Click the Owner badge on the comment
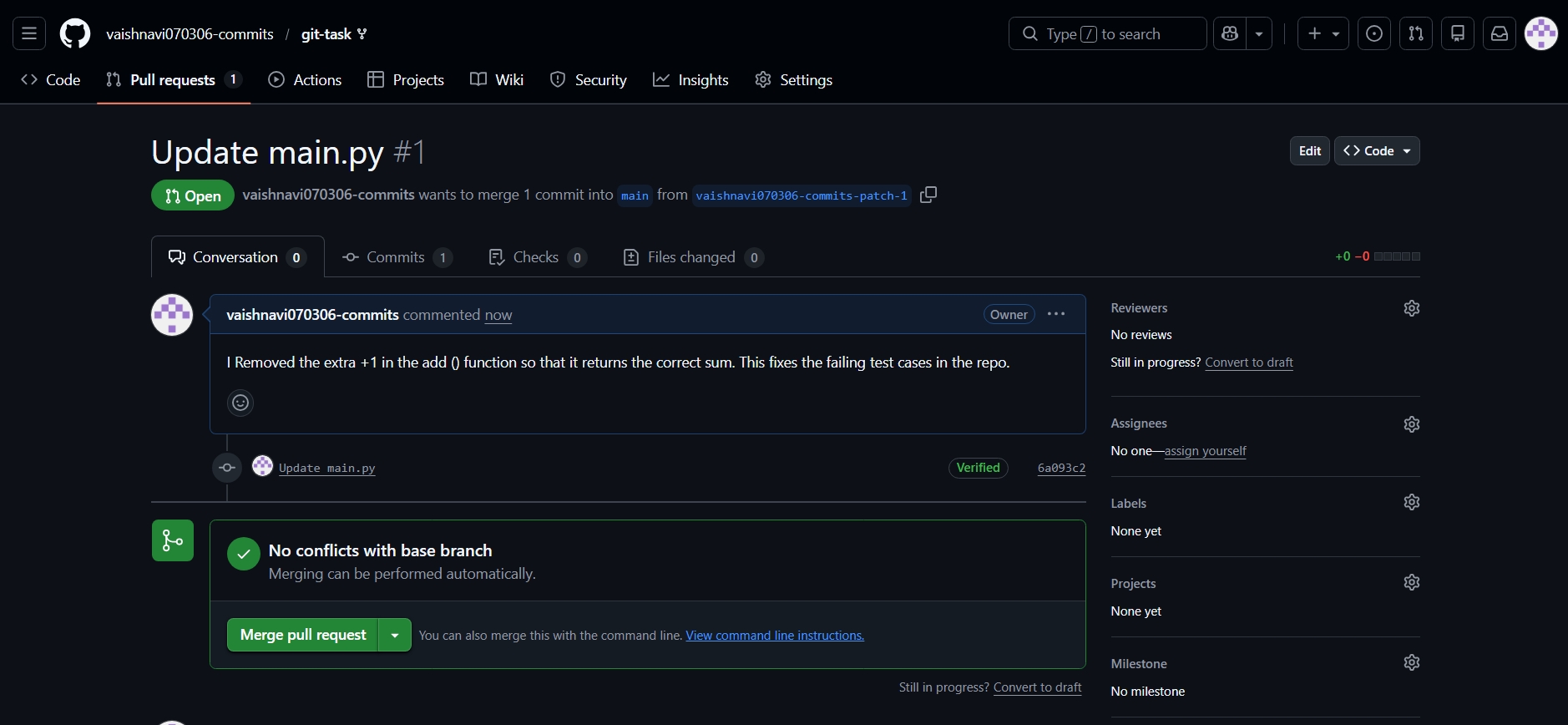The width and height of the screenshot is (1568, 725). click(x=1009, y=315)
